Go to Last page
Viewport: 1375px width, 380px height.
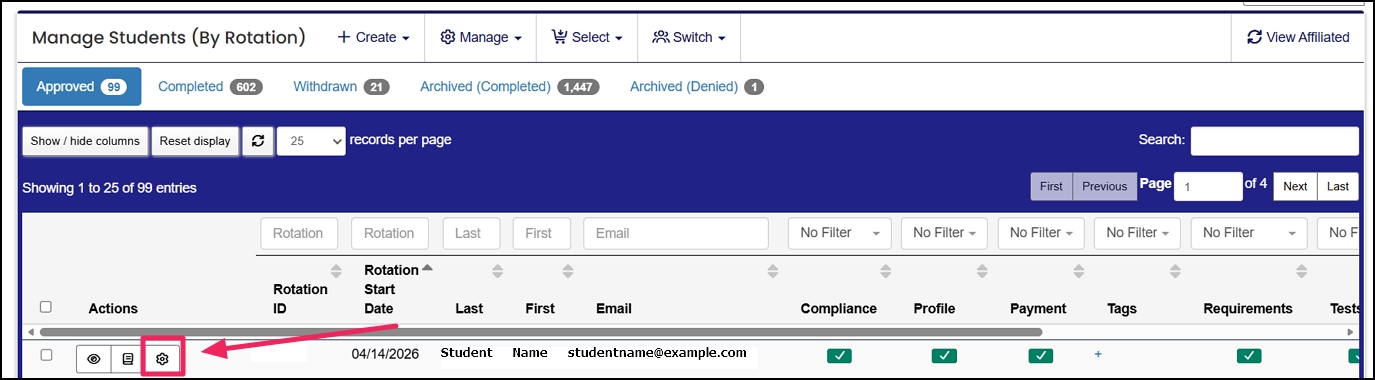click(x=1338, y=186)
